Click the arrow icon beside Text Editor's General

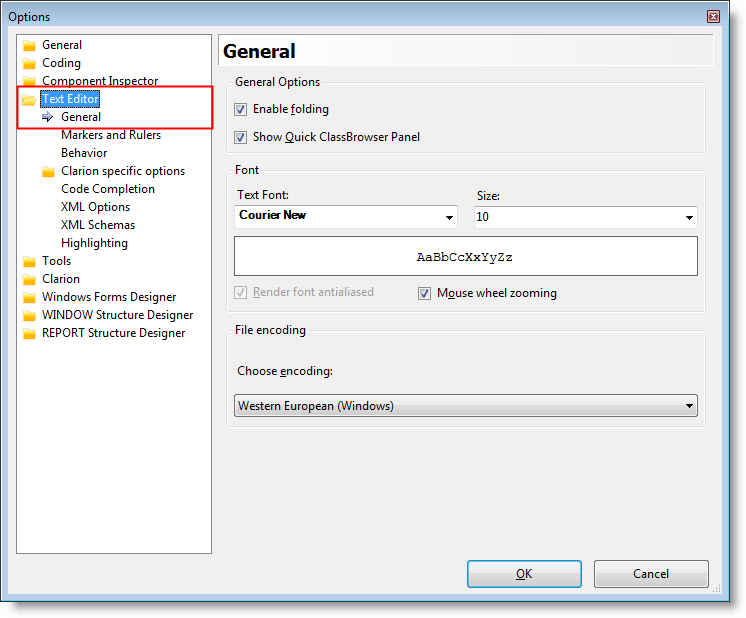(x=48, y=117)
